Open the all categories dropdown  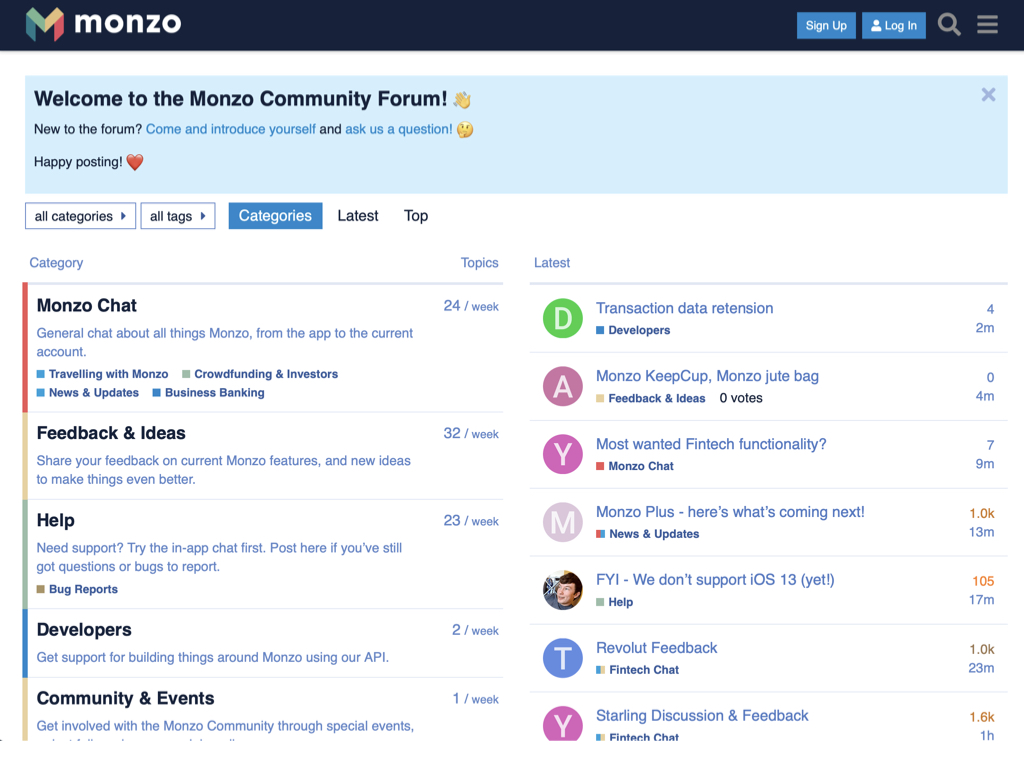pos(80,215)
